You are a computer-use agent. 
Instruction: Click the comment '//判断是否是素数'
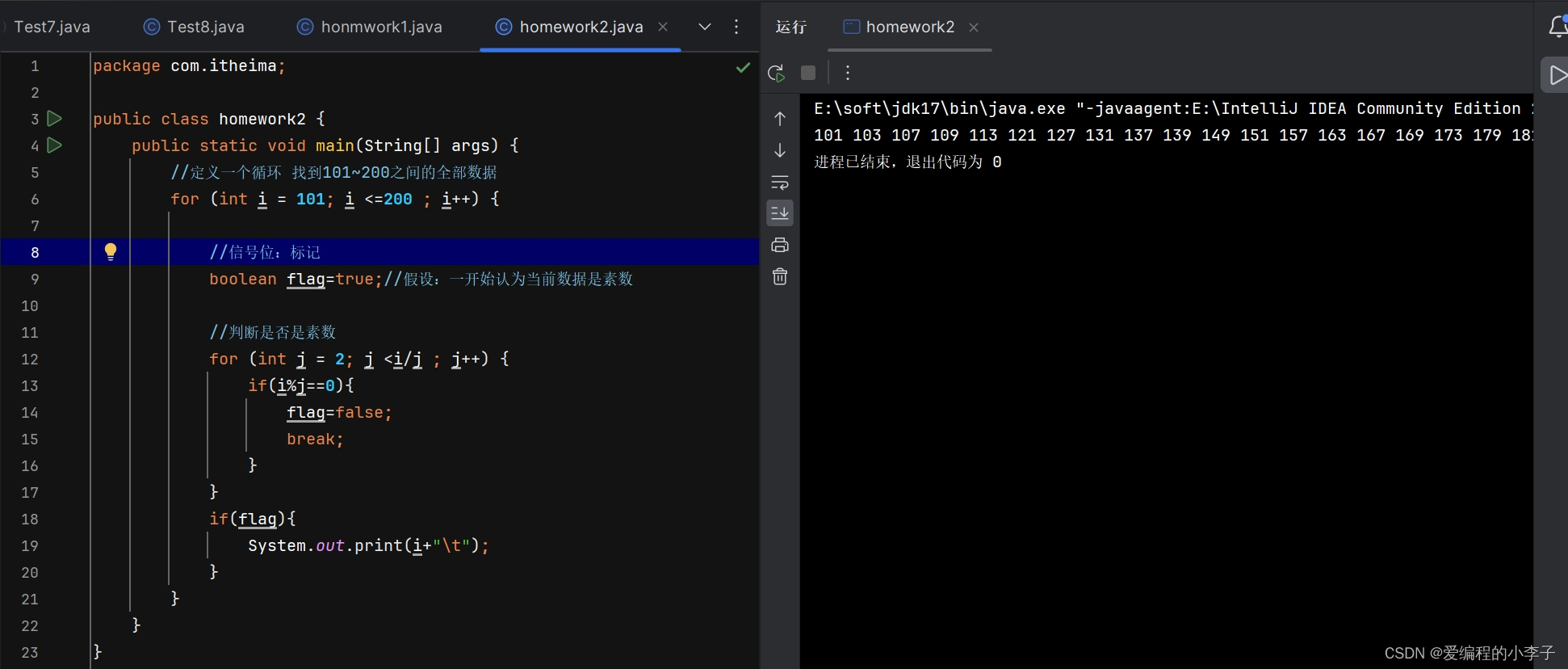click(272, 332)
